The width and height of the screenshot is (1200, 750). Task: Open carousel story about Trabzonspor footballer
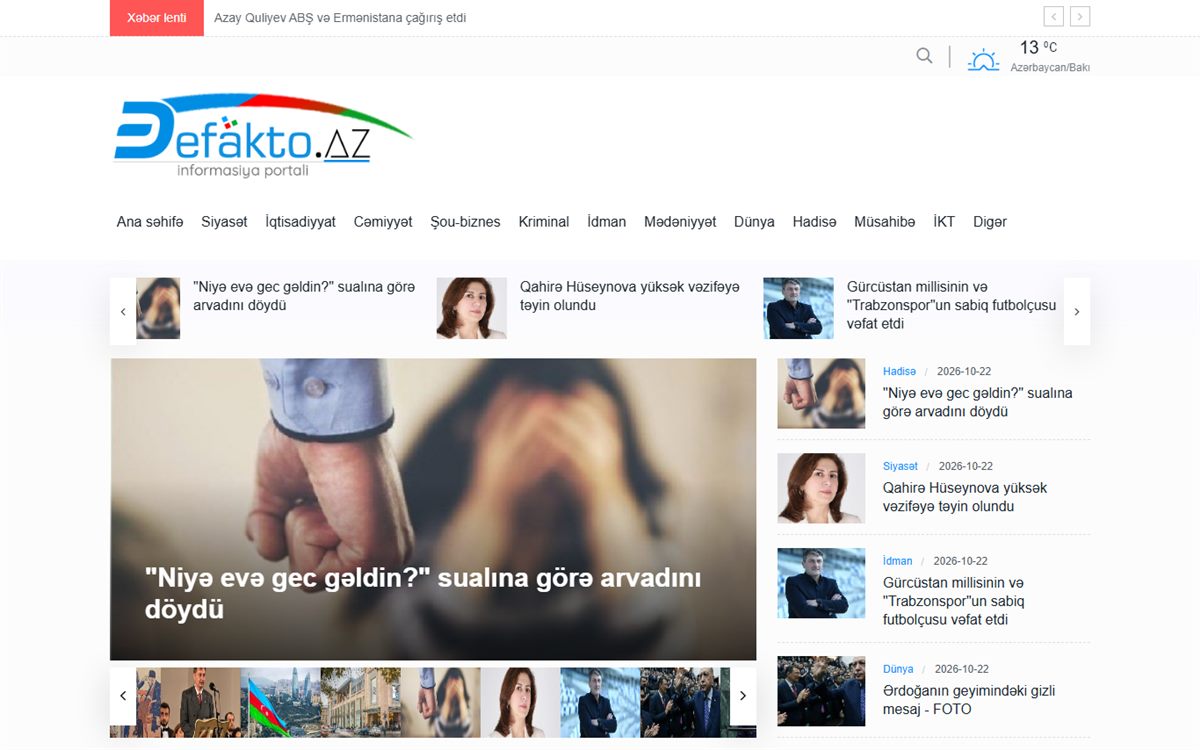click(x=951, y=305)
